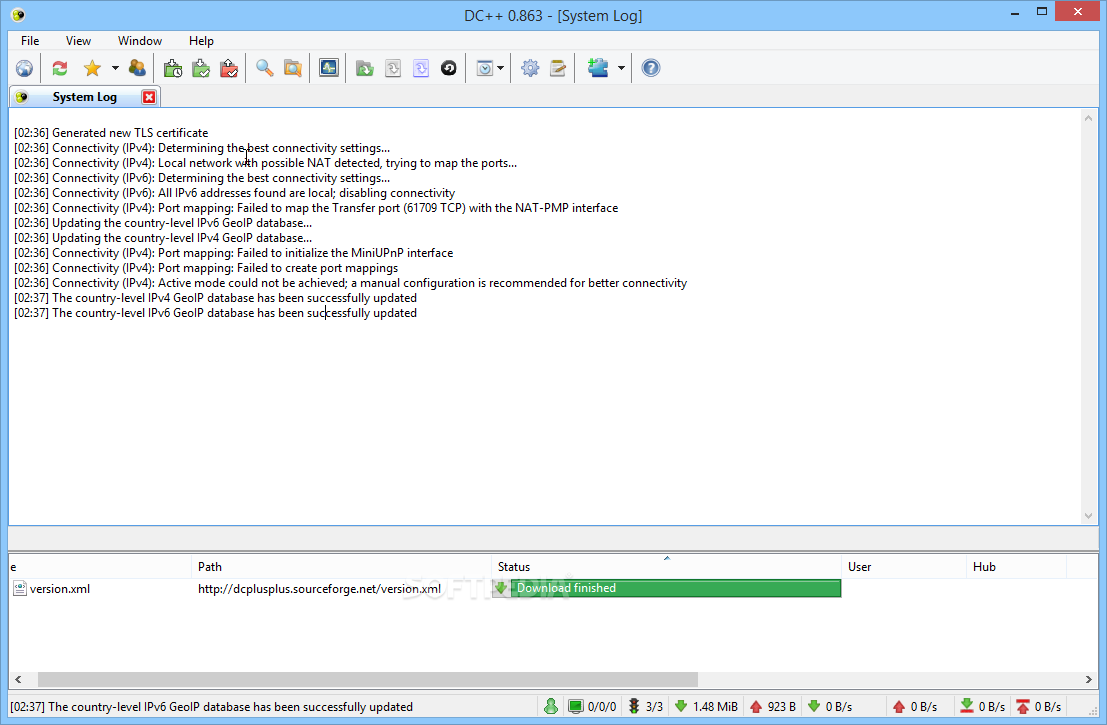Click the 923 B uploaded status
The image size is (1107, 725).
pos(773,707)
